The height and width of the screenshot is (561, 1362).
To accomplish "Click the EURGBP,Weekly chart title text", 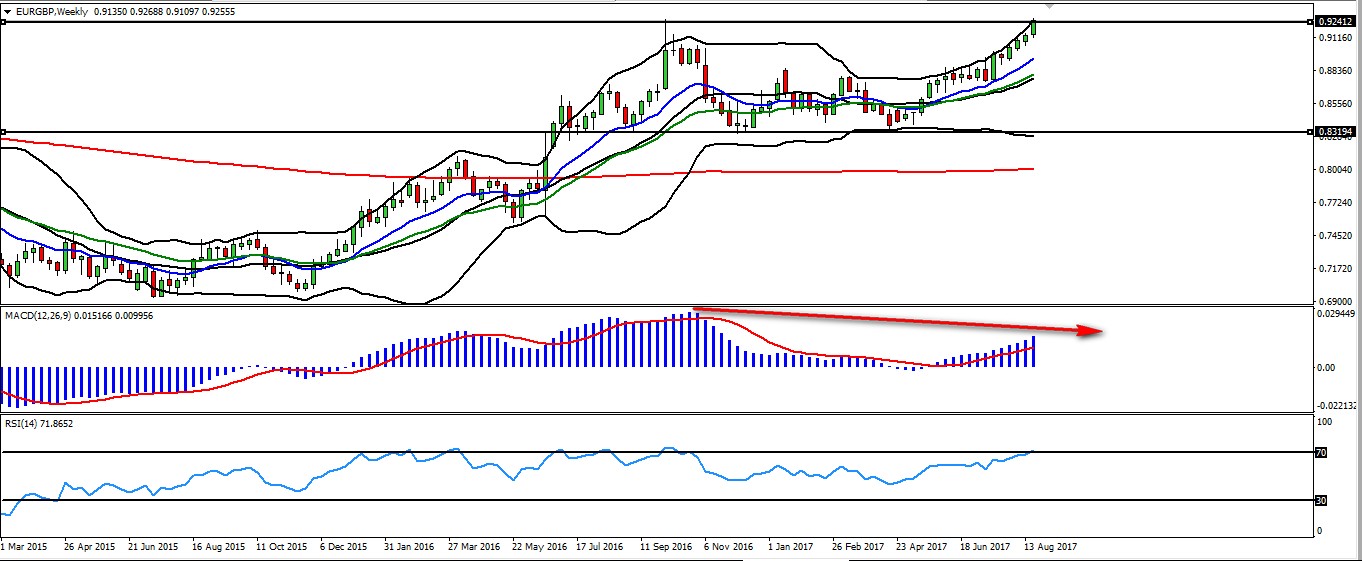I will point(51,9).
